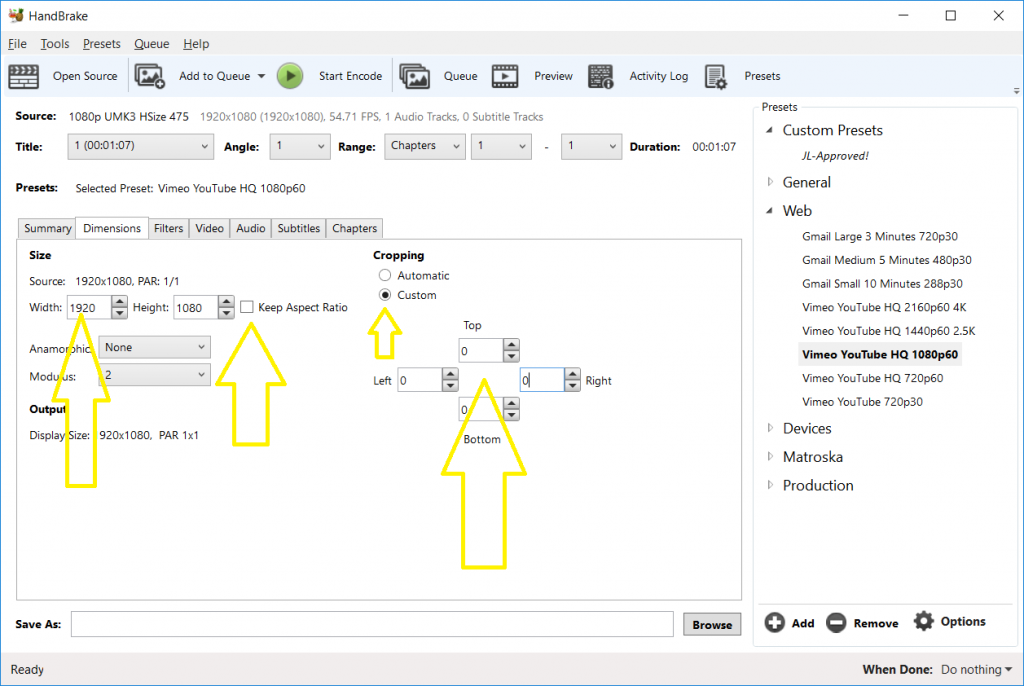Open the File menu

point(17,44)
